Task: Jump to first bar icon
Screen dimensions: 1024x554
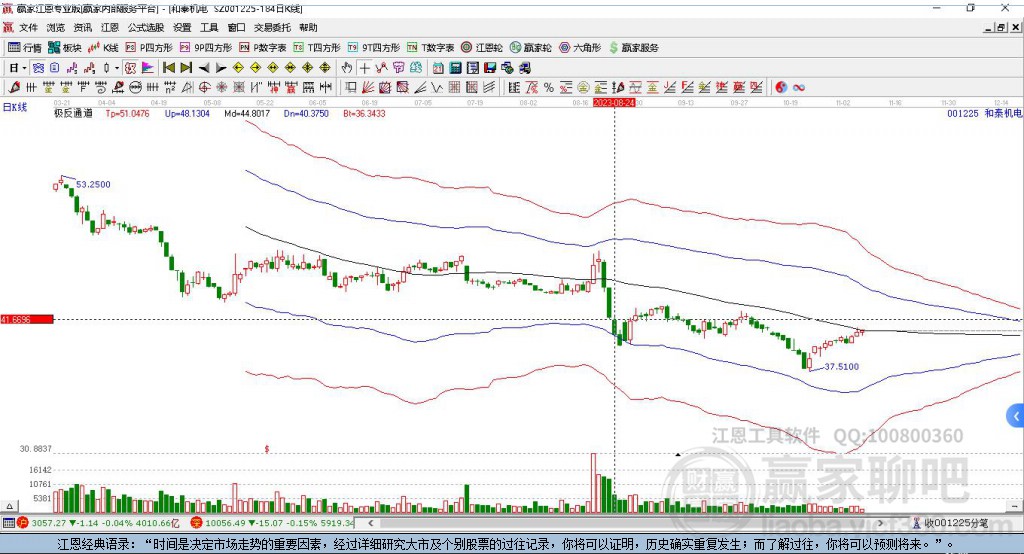Action: point(169,68)
